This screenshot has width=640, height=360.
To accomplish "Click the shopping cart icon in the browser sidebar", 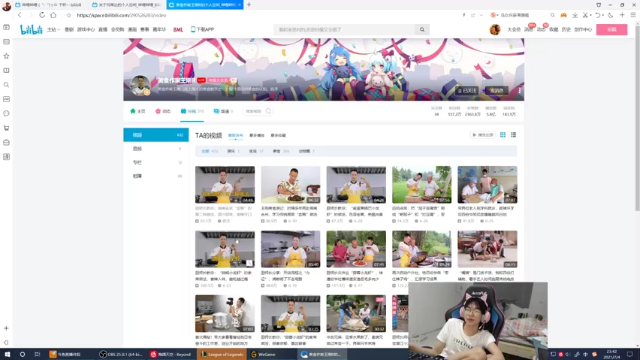I will tap(6, 128).
